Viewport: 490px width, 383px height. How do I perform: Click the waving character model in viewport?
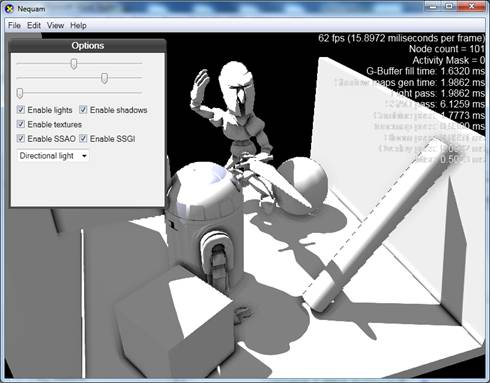233,113
